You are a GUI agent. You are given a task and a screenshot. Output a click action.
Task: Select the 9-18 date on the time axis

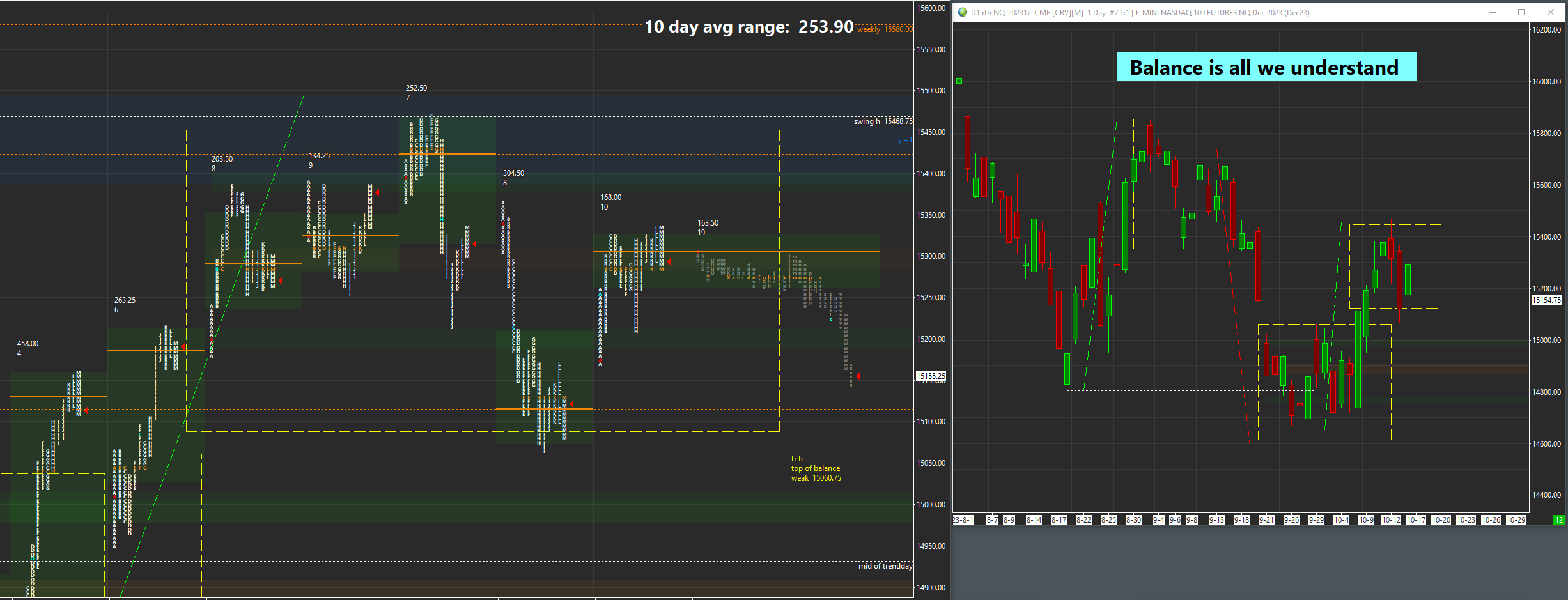coord(1242,520)
